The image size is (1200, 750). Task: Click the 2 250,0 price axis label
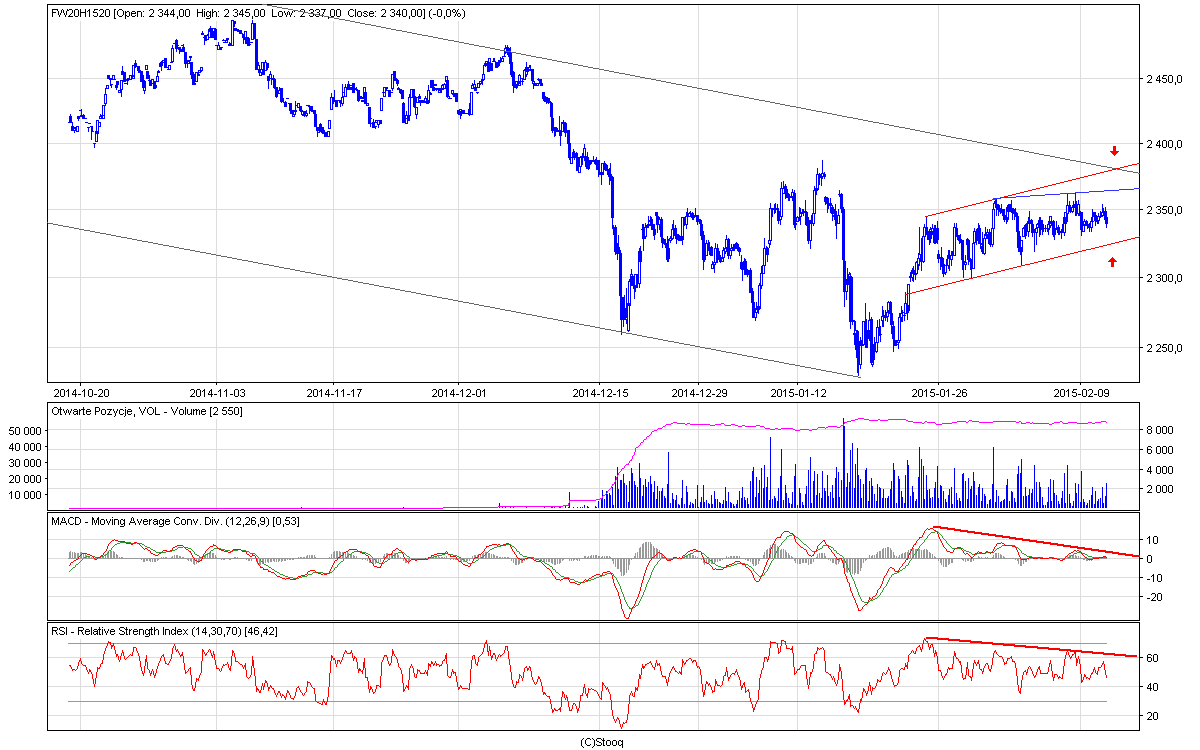click(x=1166, y=348)
